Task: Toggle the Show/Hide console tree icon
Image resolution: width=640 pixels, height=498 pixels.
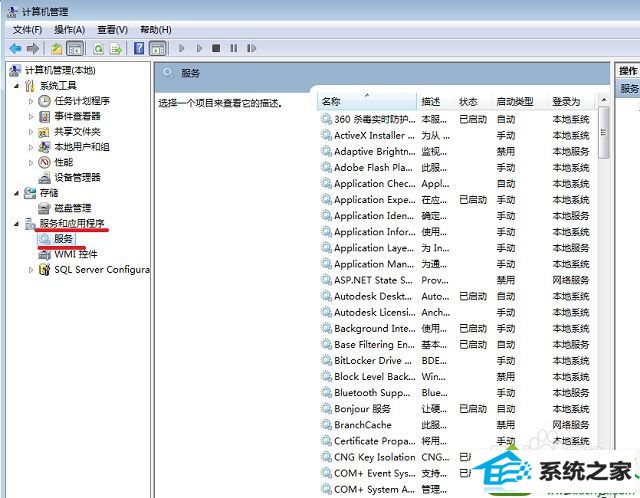Action: [74, 49]
